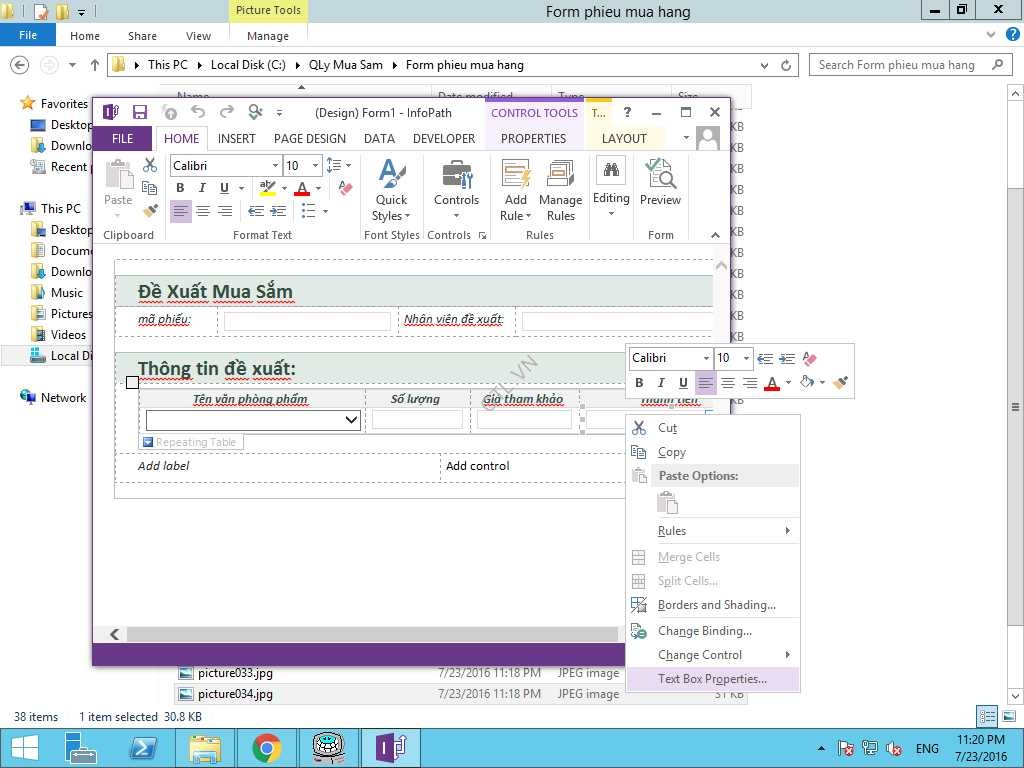This screenshot has width=1024, height=768.
Task: Switch to the PAGE DESIGN ribbon tab
Action: point(310,139)
